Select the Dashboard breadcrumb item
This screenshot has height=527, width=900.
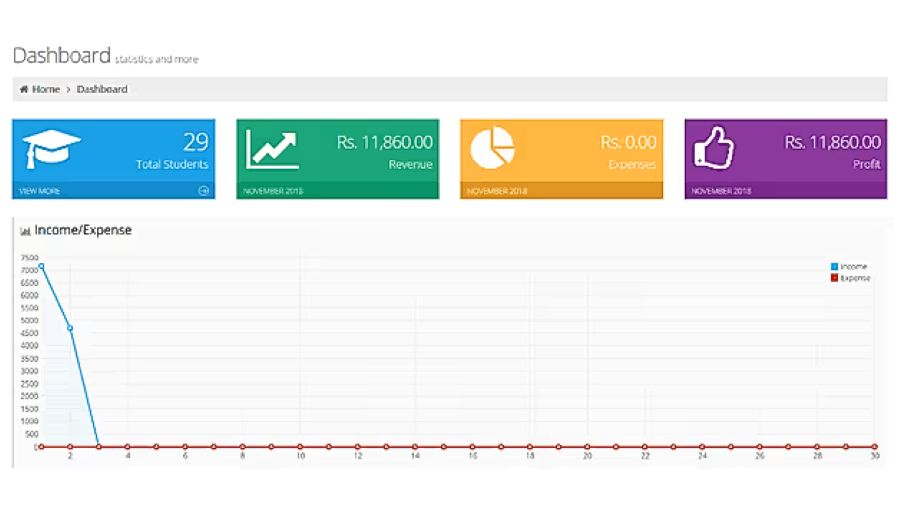pyautogui.click(x=102, y=89)
